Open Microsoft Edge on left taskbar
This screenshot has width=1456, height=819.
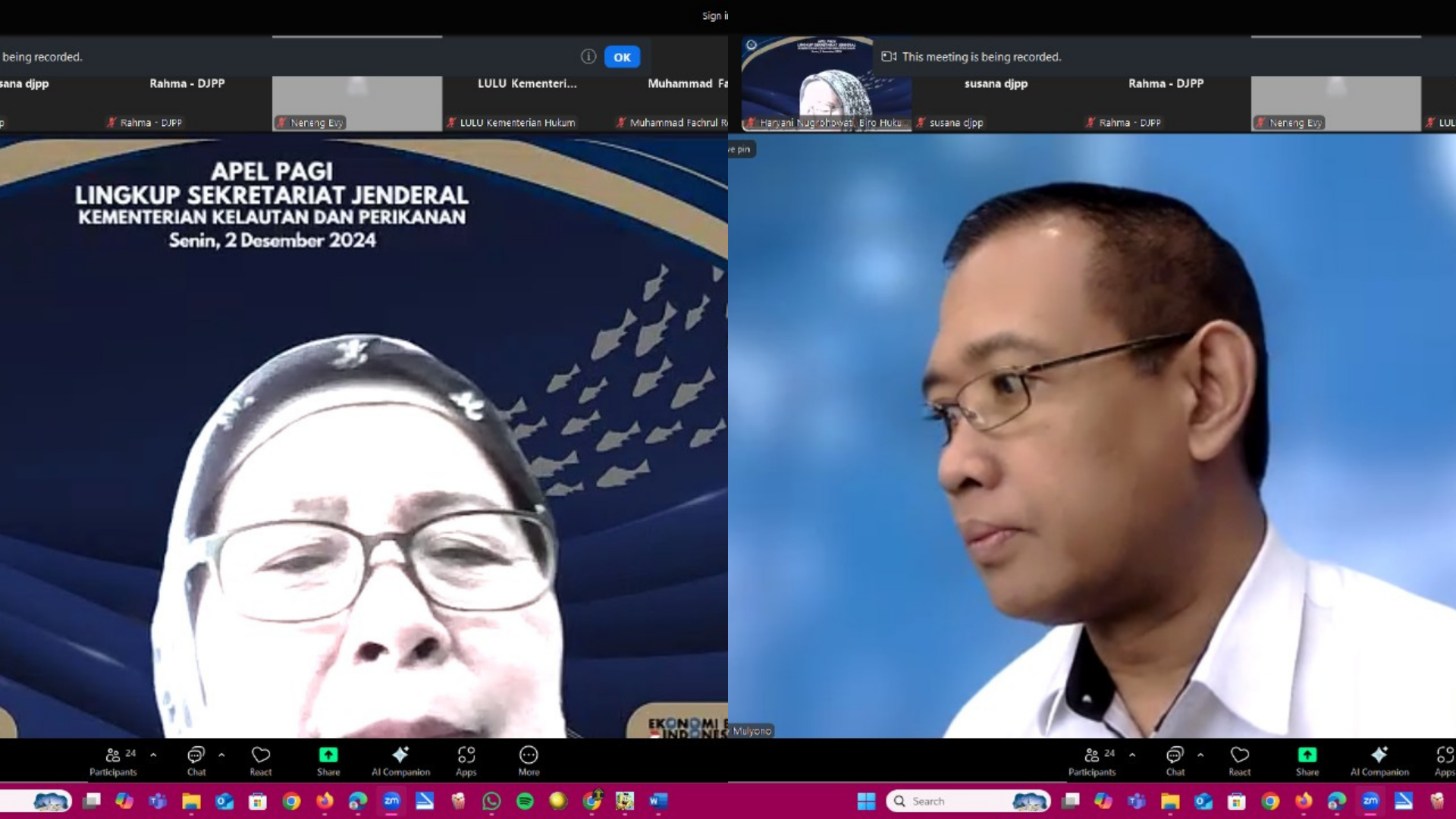358,801
